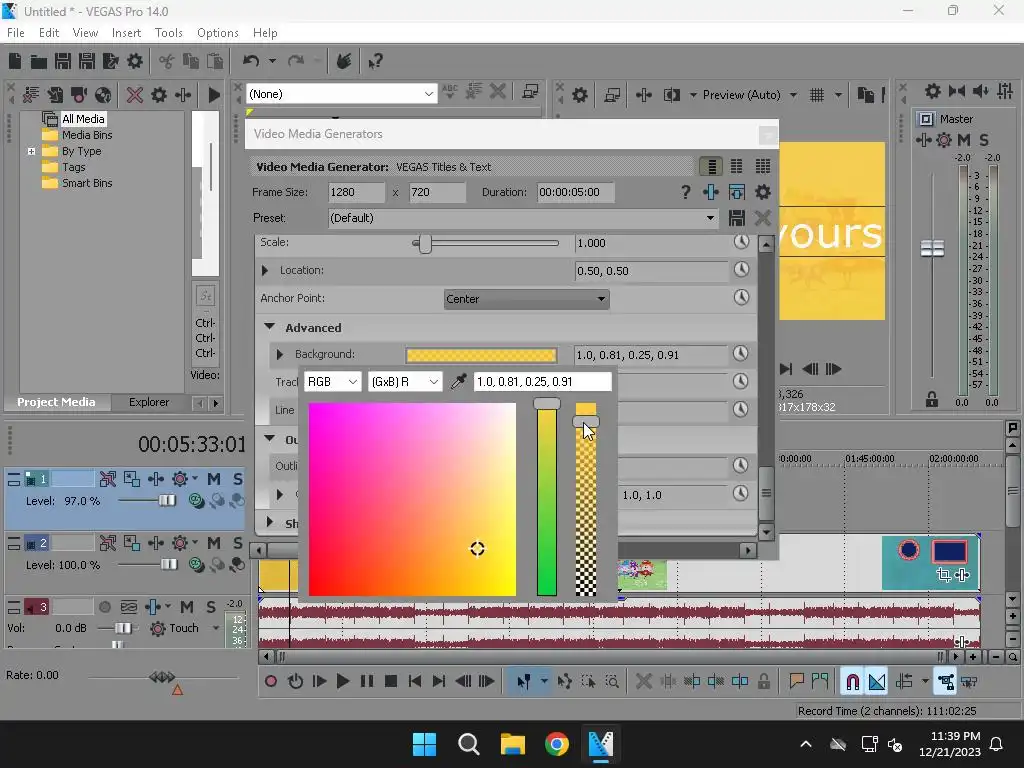This screenshot has height=768, width=1024.
Task: Click track 1 Level slider handle
Action: point(167,501)
